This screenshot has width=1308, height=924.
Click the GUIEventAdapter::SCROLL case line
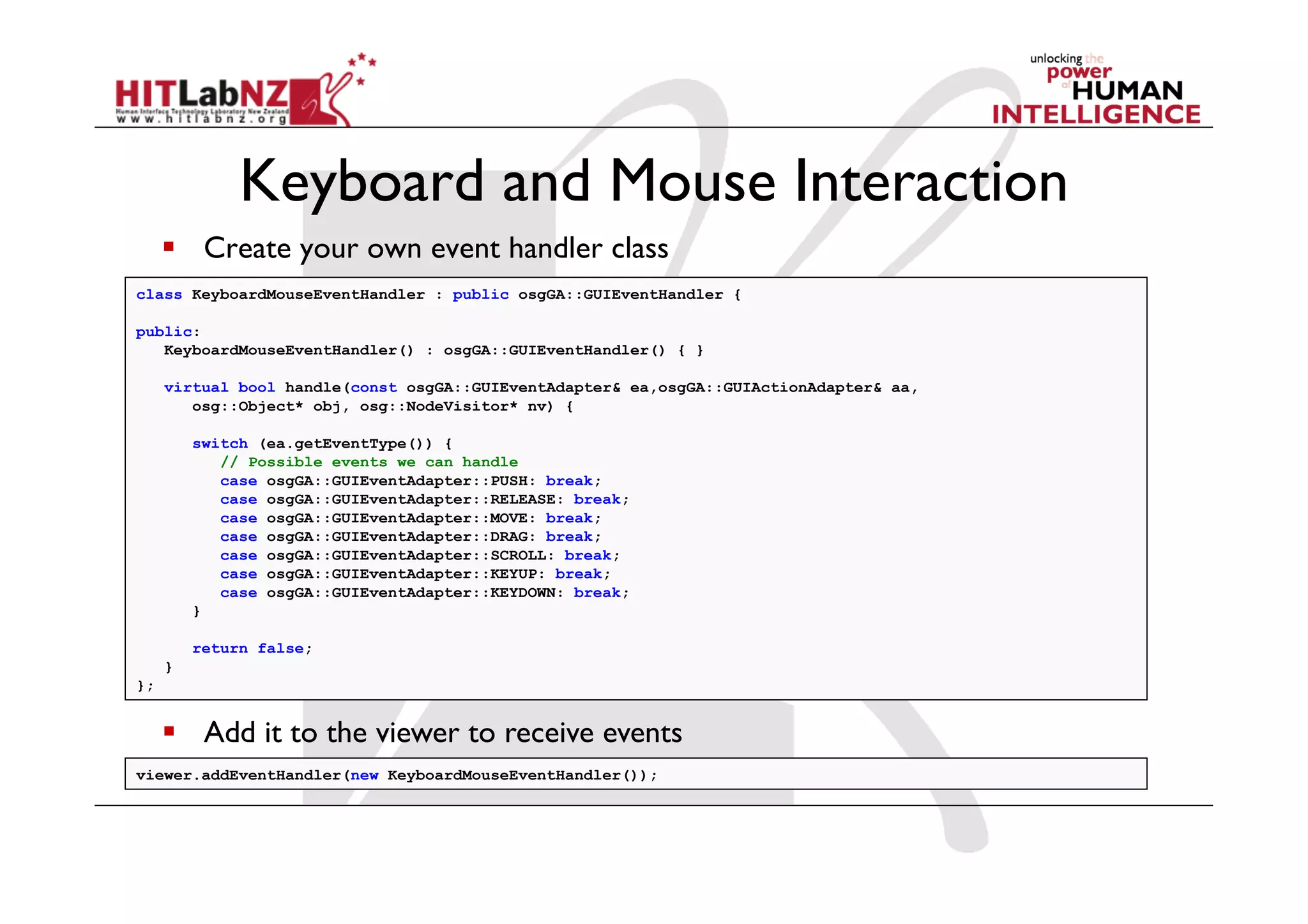pos(420,556)
